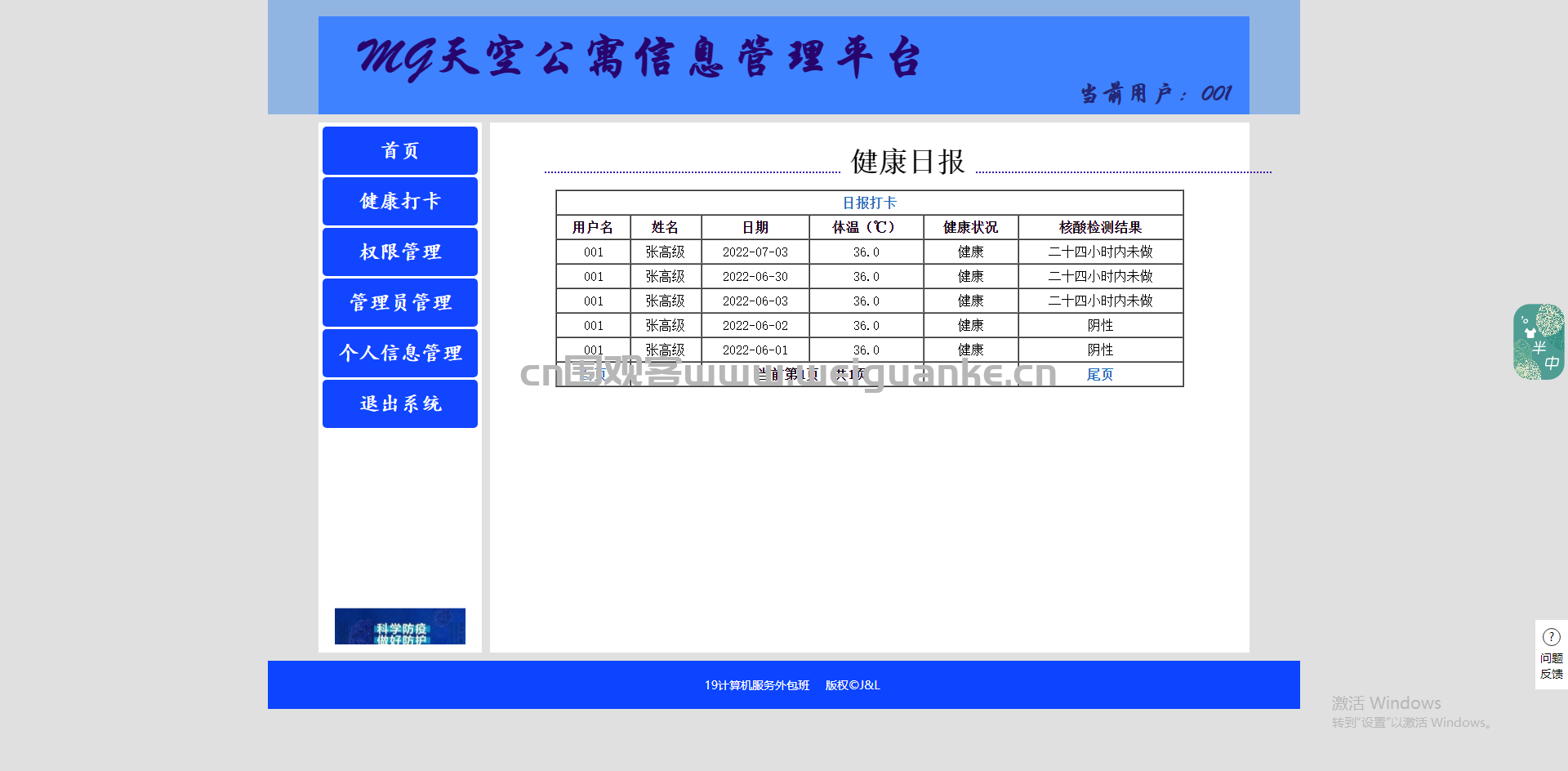Click 退出系统 to log out
This screenshot has width=1568, height=771.
[x=400, y=403]
